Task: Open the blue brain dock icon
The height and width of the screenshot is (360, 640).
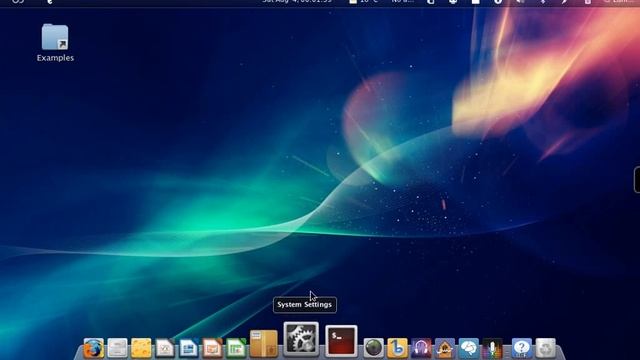Action: point(469,348)
